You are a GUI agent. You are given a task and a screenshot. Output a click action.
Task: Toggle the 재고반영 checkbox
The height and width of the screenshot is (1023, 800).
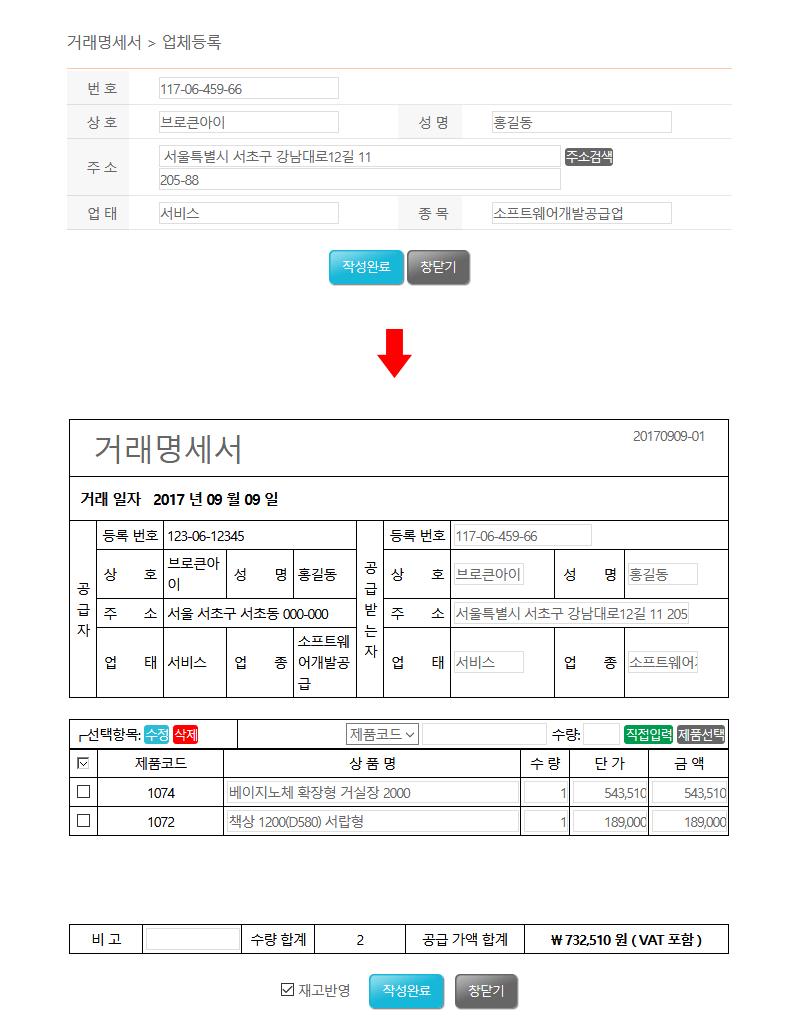point(288,990)
